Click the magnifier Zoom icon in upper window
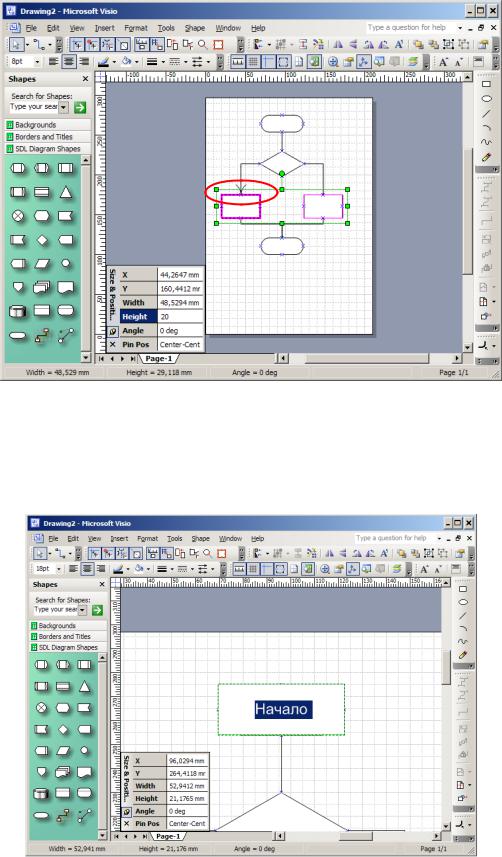The height and width of the screenshot is (857, 502). point(202,45)
